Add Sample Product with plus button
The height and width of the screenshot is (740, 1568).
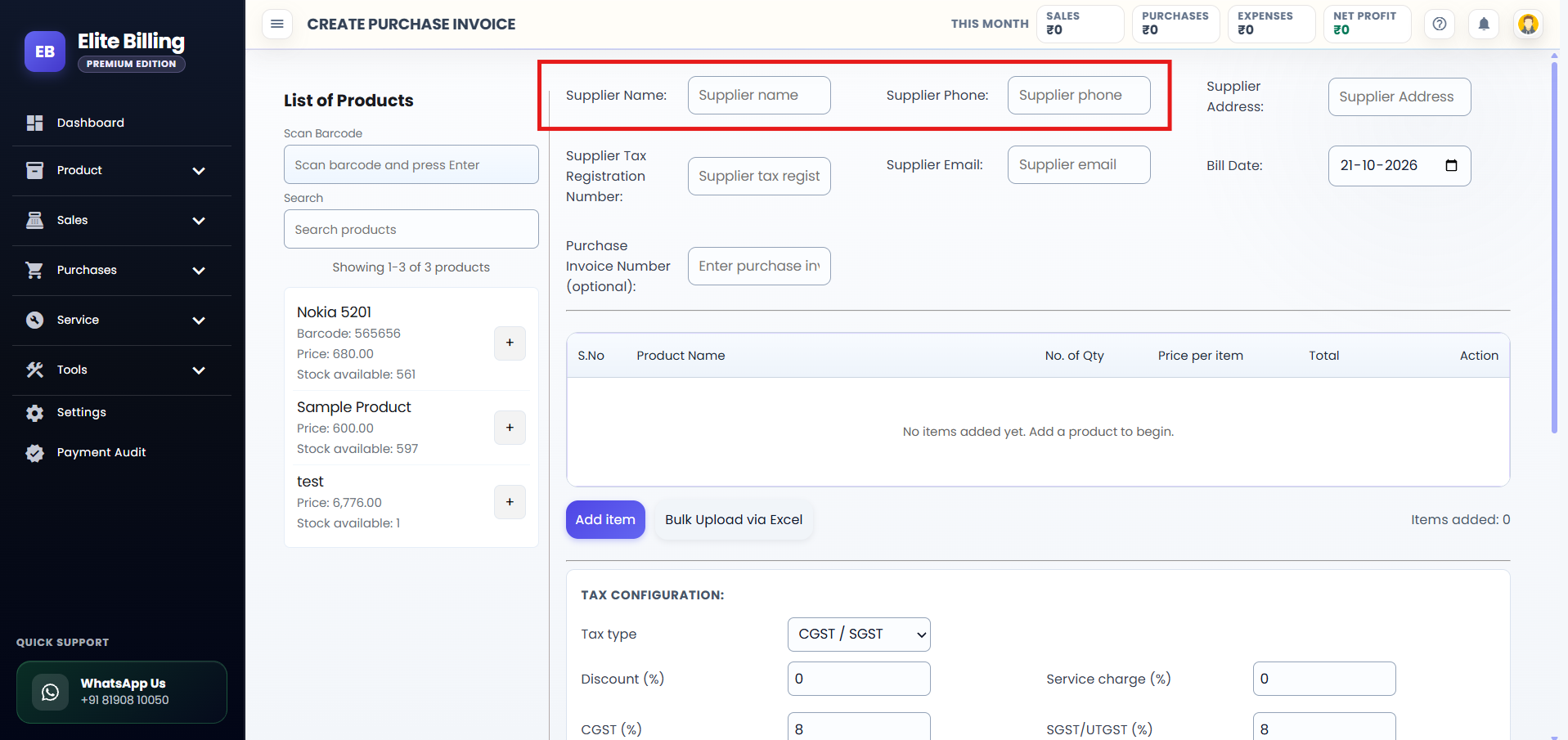point(510,428)
